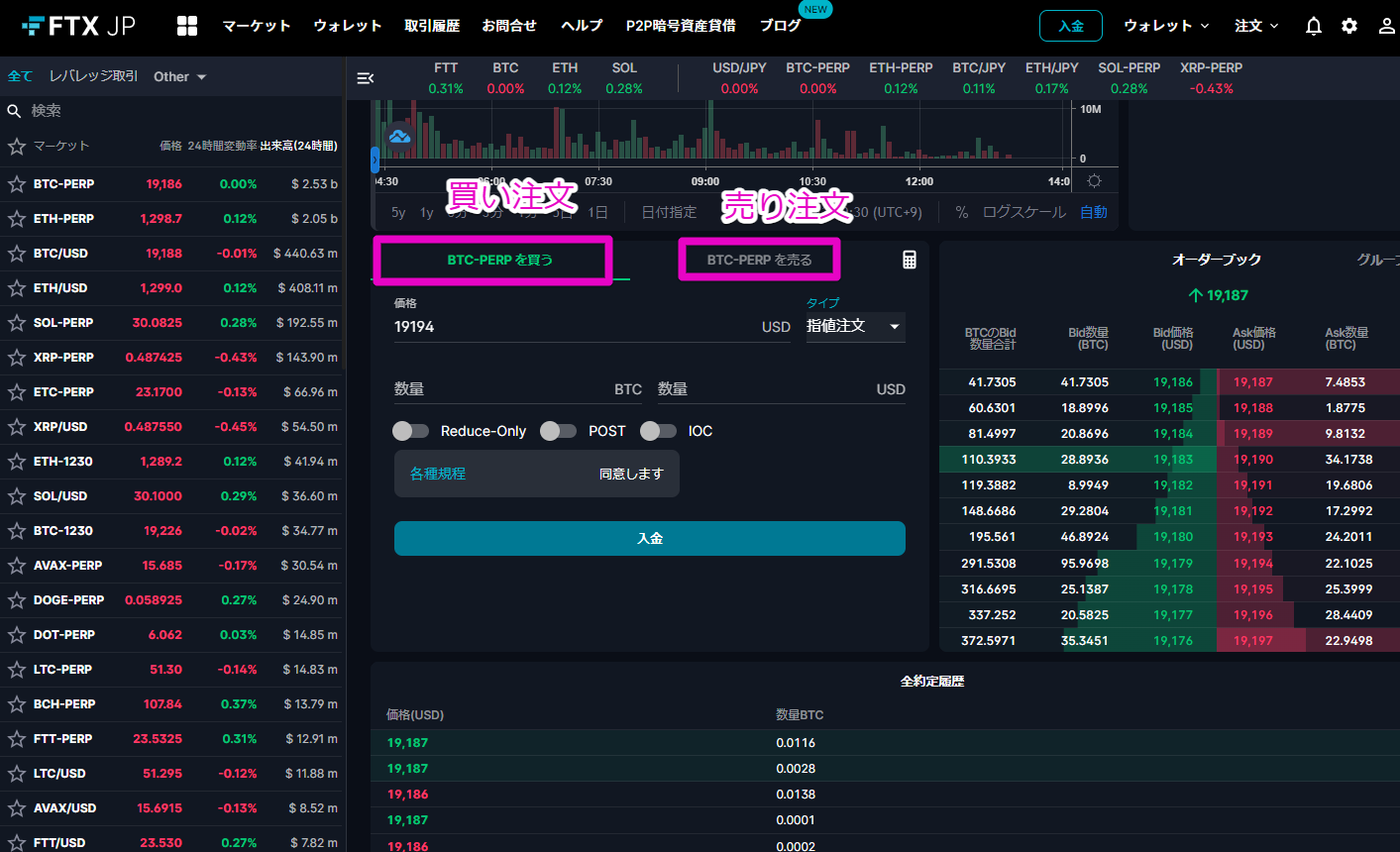The width and height of the screenshot is (1400, 852).
Task: Click 同意します for 各種規程
Action: click(631, 474)
